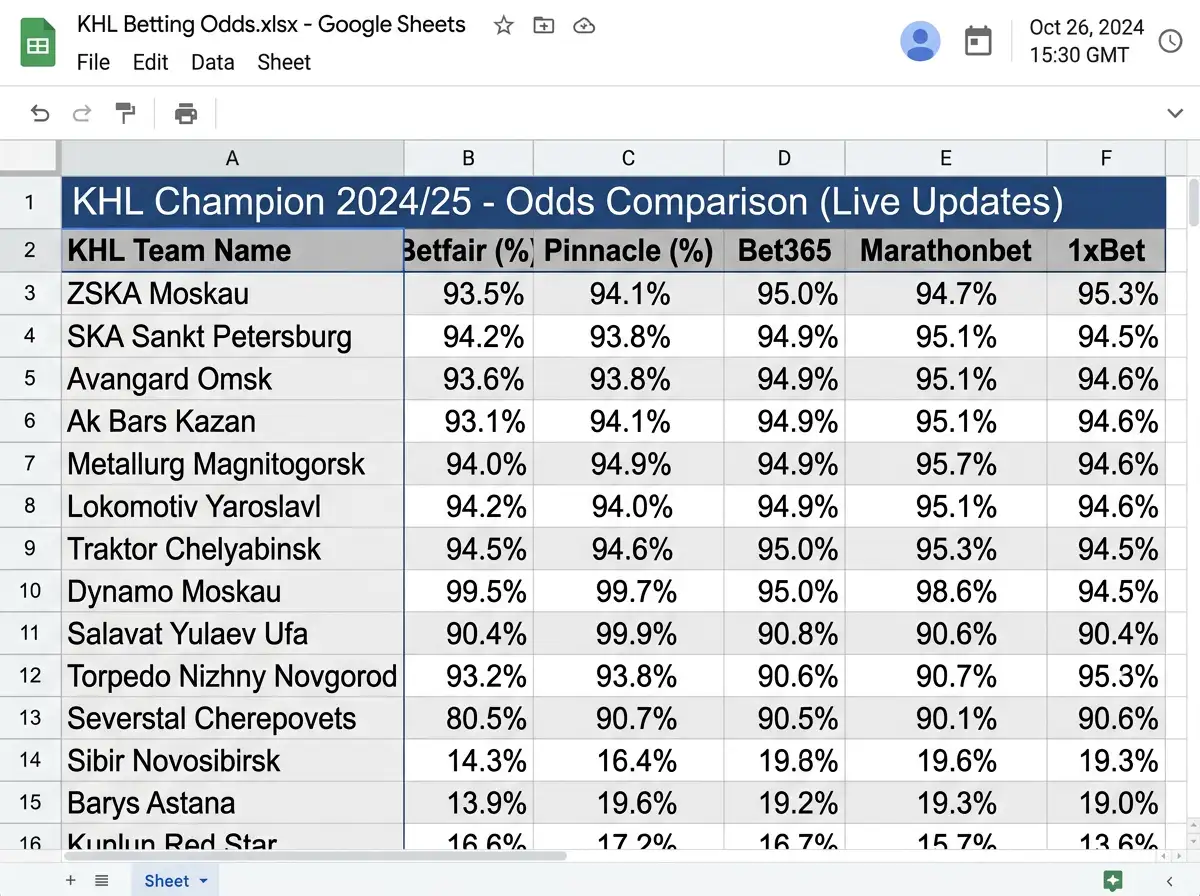
Task: Open the File menu
Action: click(x=94, y=62)
